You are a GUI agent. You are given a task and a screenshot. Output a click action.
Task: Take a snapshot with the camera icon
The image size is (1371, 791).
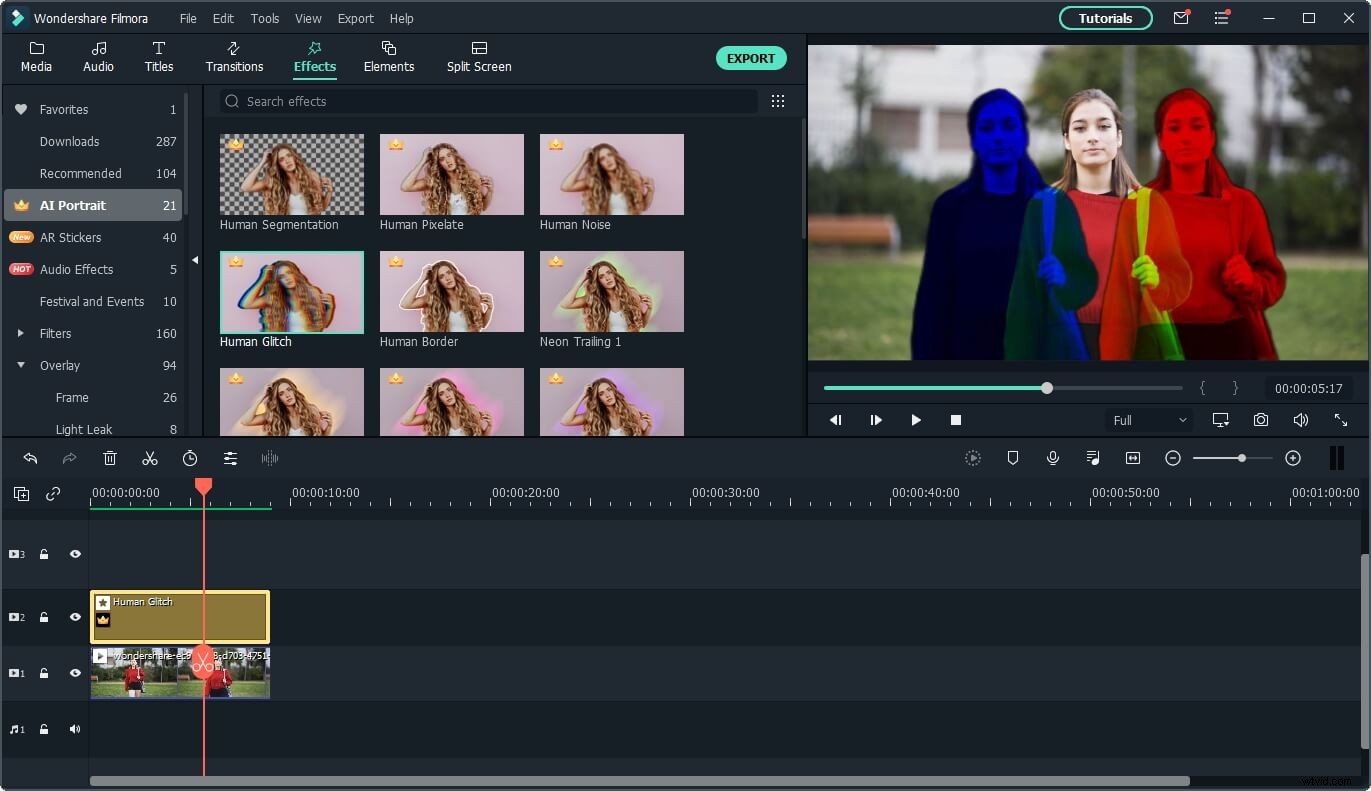pyautogui.click(x=1260, y=420)
